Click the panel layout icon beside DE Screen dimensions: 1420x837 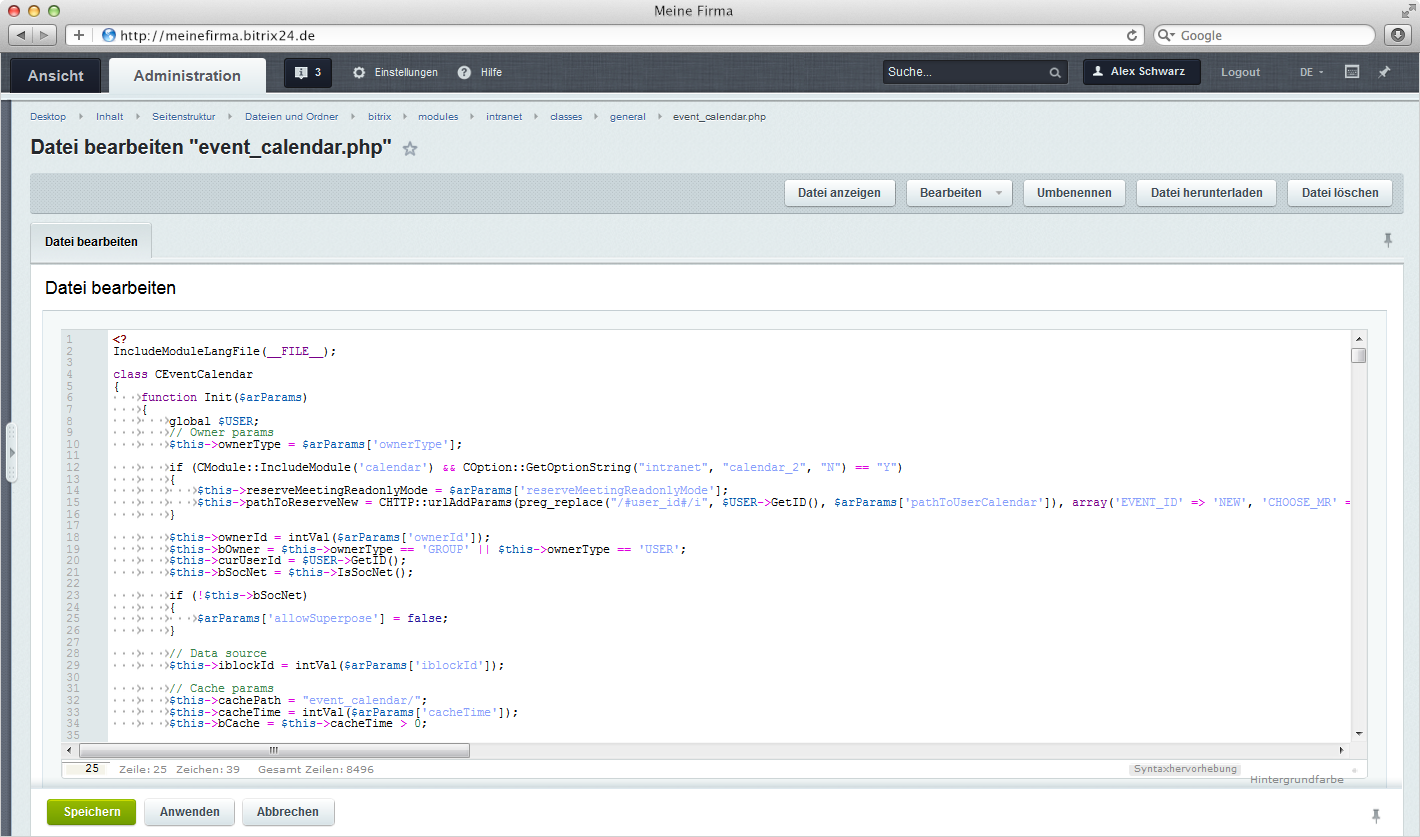(1351, 72)
